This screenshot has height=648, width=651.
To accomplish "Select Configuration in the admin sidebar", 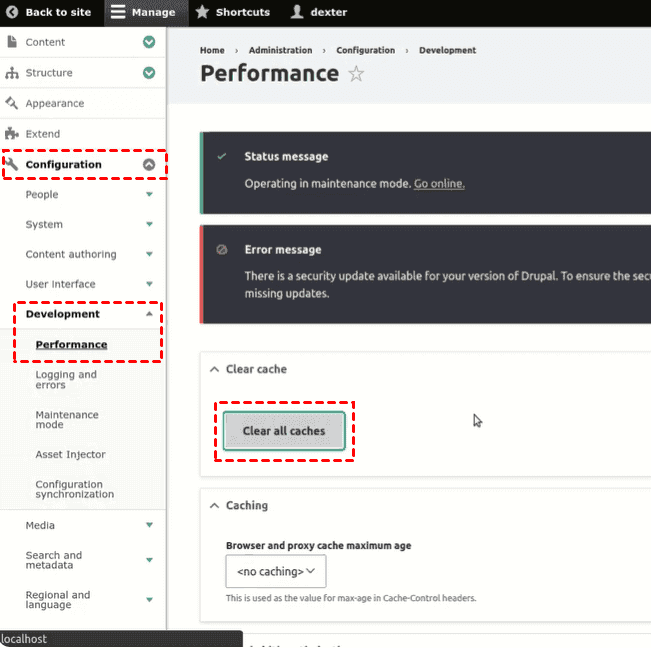I will (64, 164).
